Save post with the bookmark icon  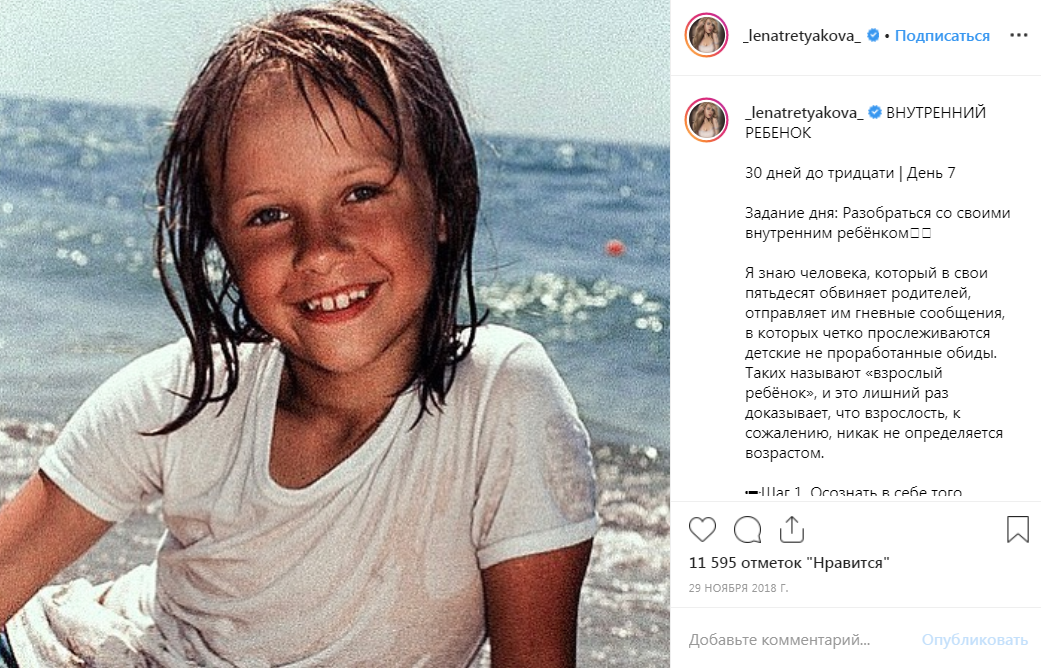pos(1017,529)
